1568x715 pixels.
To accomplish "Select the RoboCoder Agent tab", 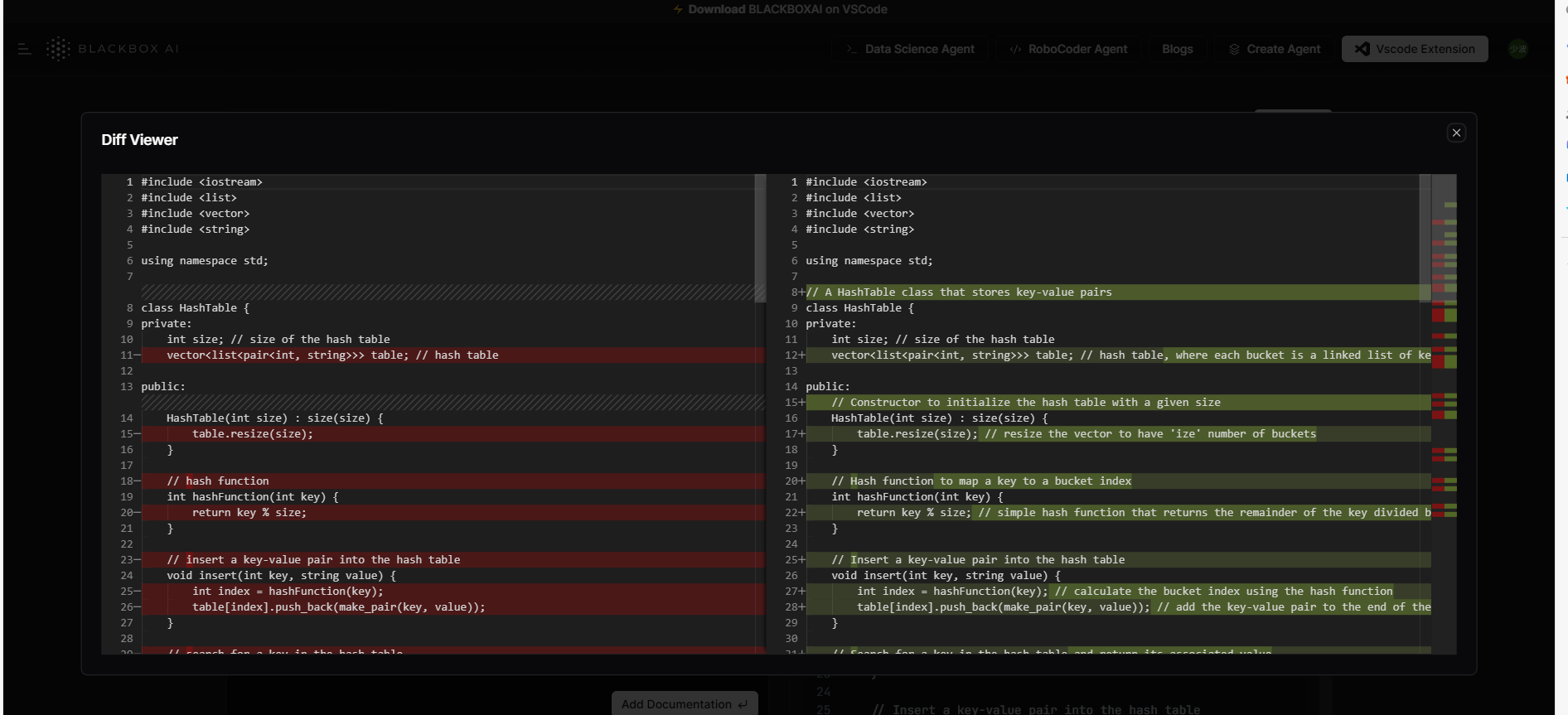I will tap(1067, 49).
